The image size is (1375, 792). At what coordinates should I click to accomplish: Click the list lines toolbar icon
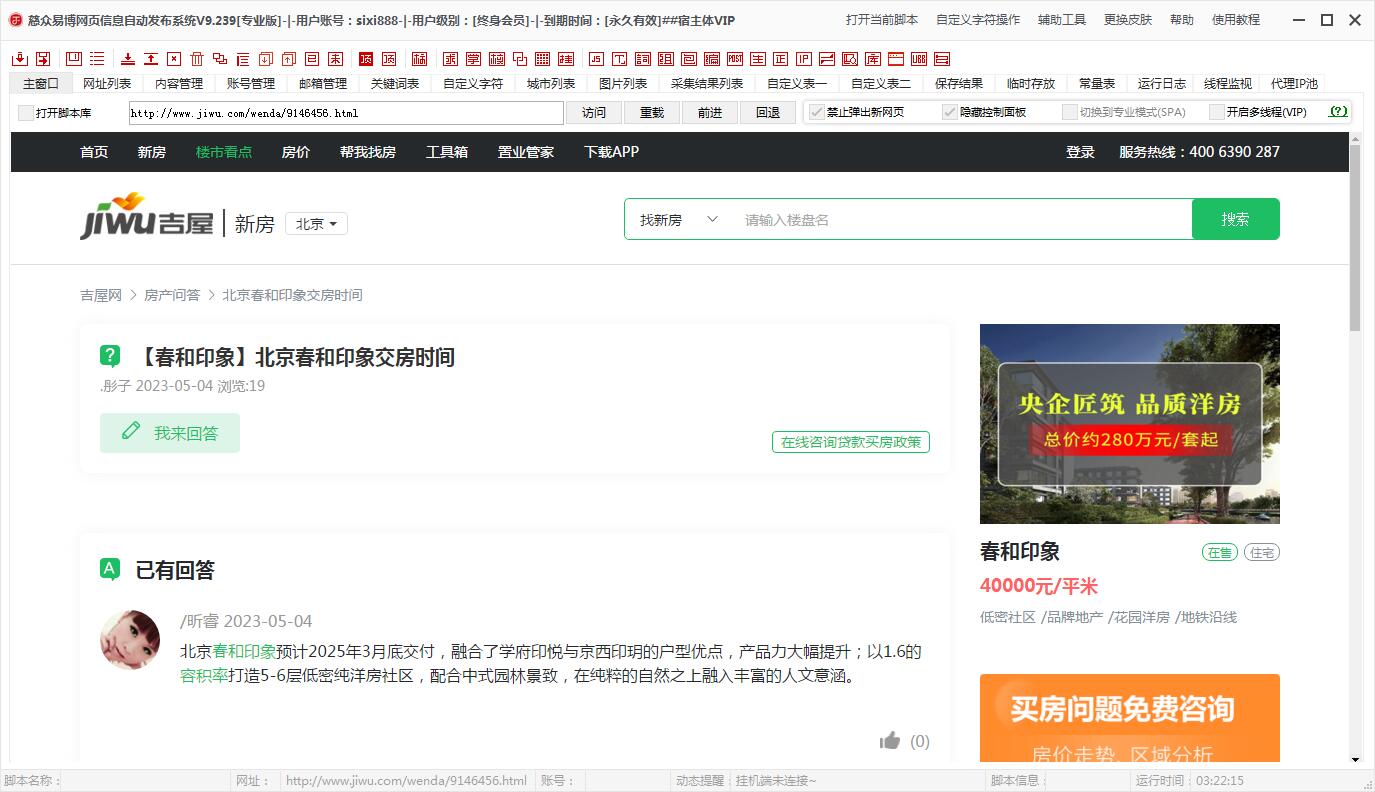97,59
